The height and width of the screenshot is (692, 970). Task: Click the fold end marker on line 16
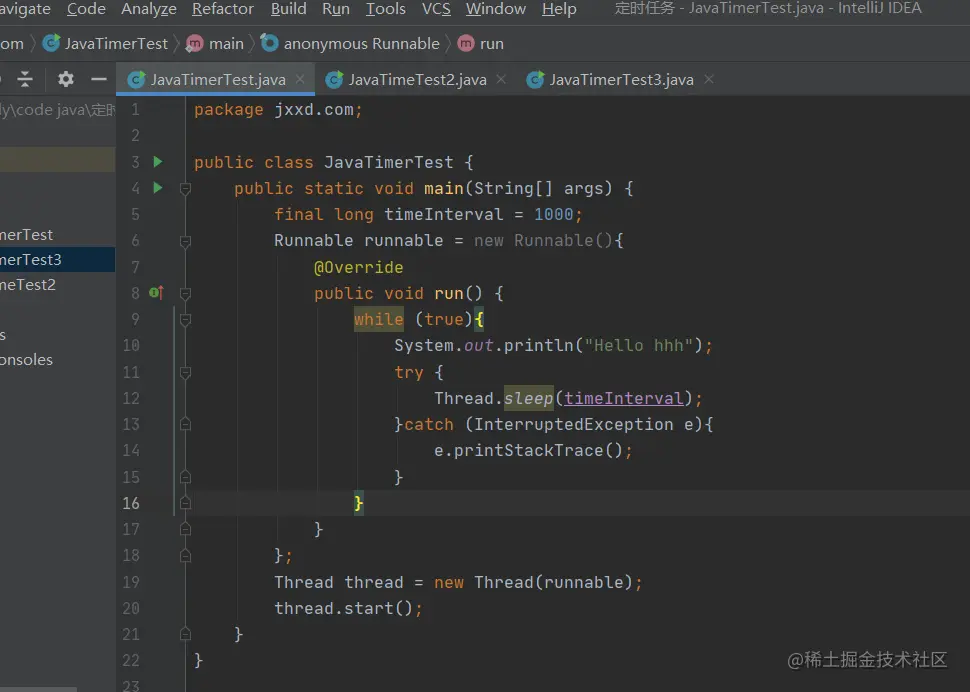(x=185, y=503)
